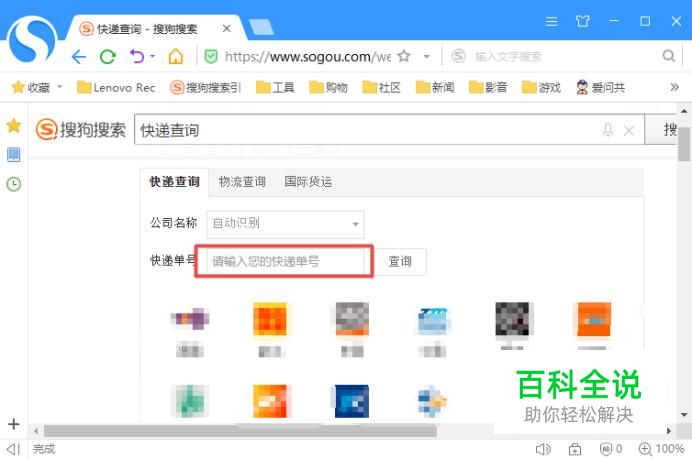The width and height of the screenshot is (692, 459).
Task: Click the vertical scrollbar up arrow
Action: point(684,110)
